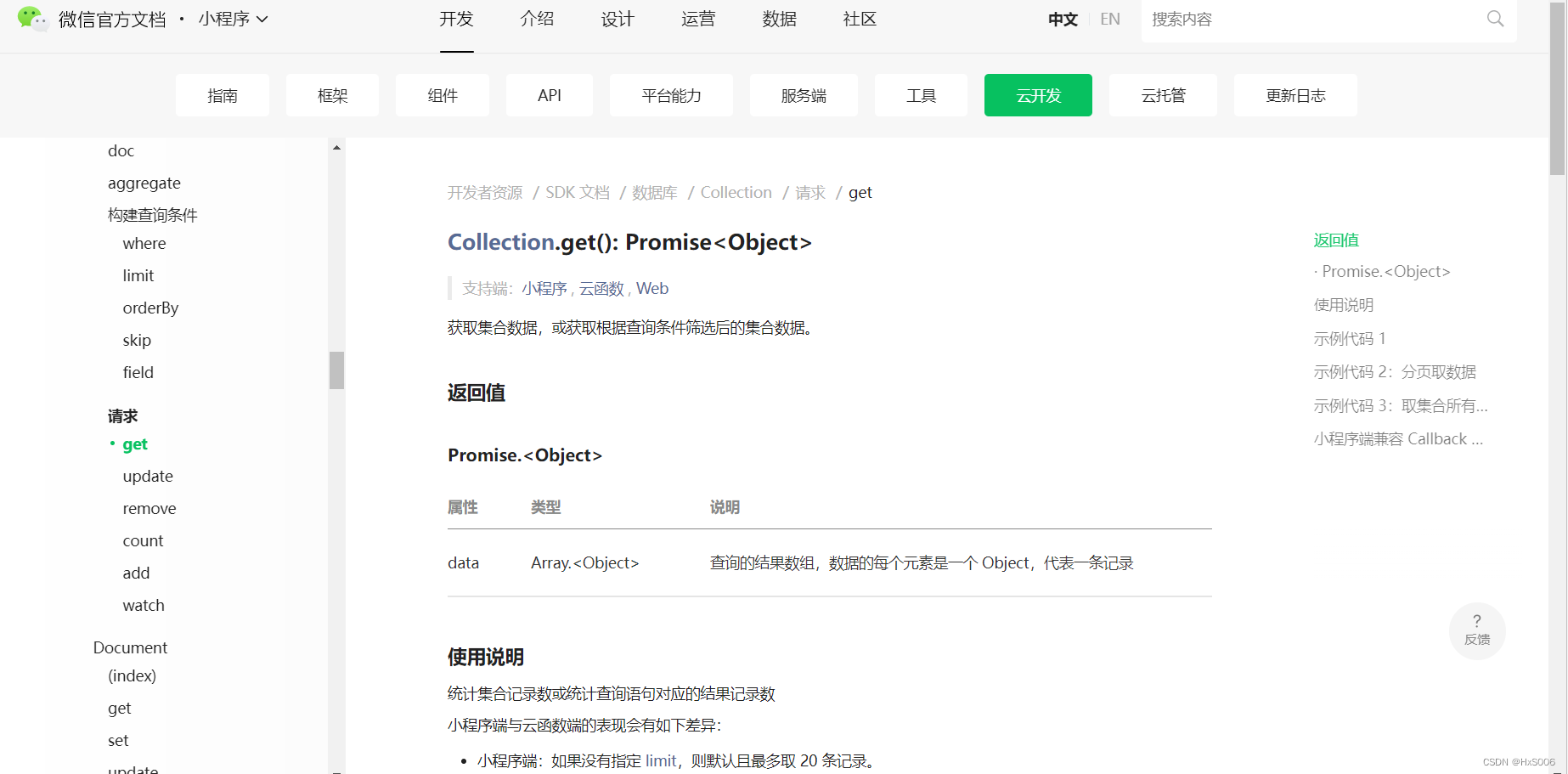Switch language to EN

pyautogui.click(x=1109, y=19)
